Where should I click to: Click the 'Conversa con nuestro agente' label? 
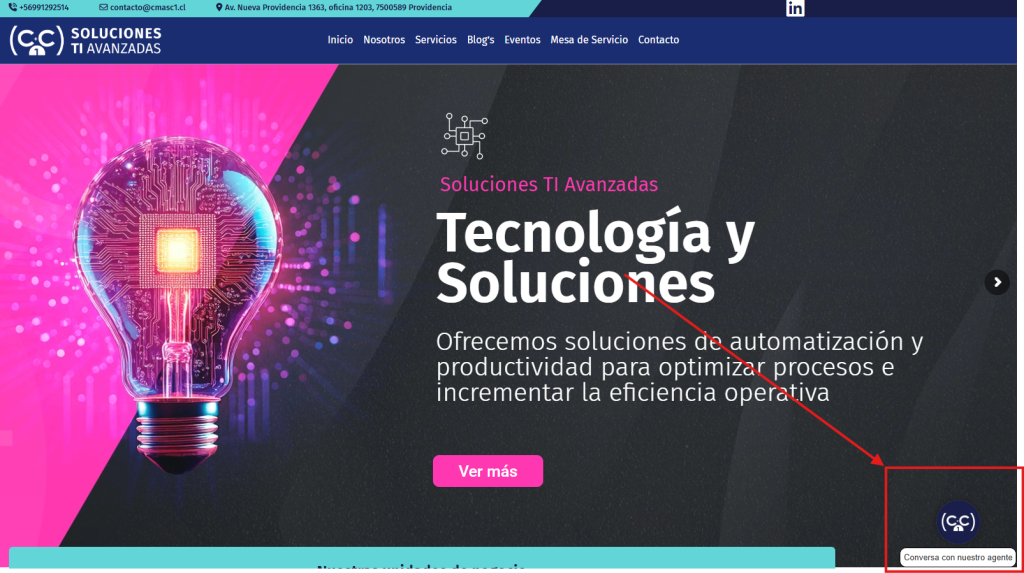tap(958, 557)
